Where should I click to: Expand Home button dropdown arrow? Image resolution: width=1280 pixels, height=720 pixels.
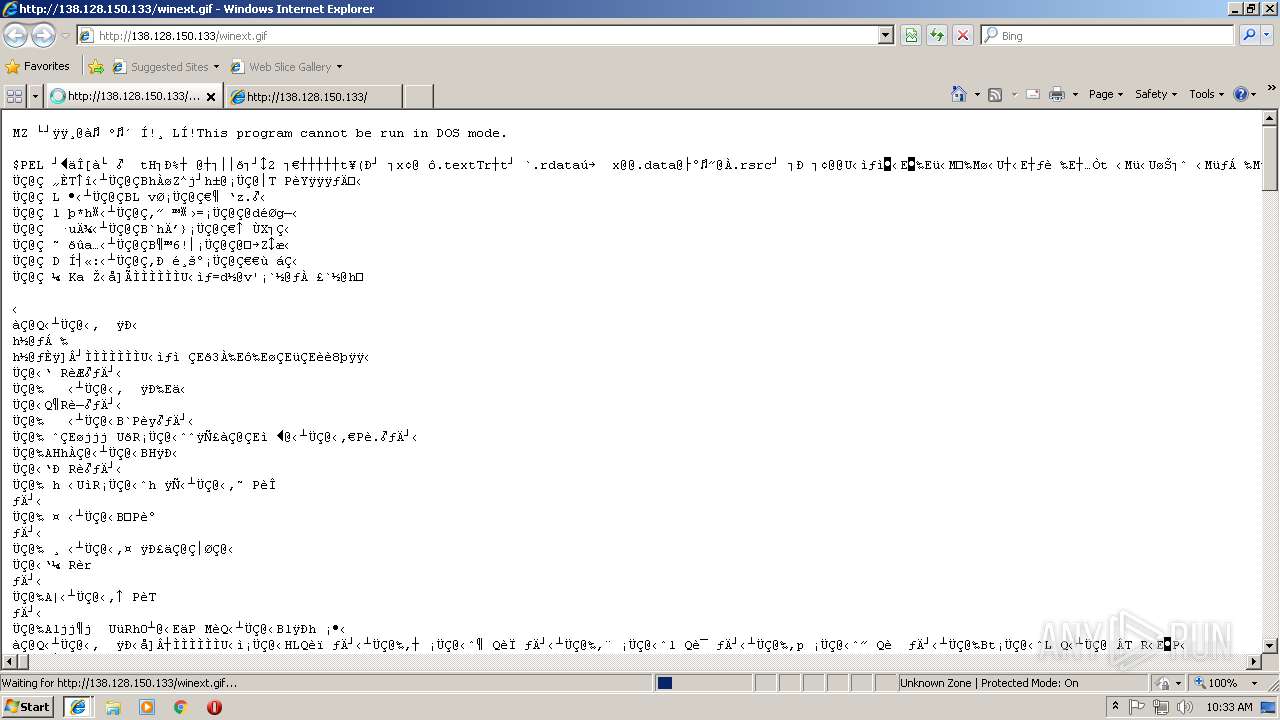977,94
